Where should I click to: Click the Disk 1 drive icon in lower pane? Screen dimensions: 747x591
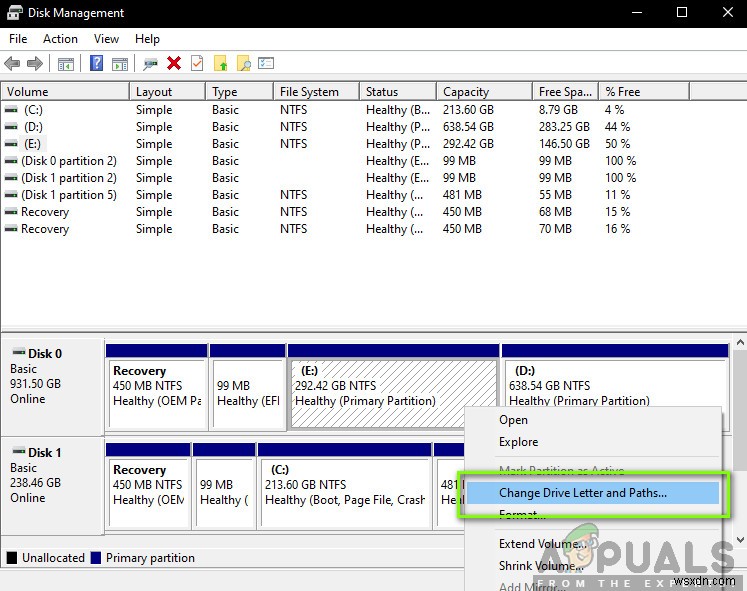[19, 451]
